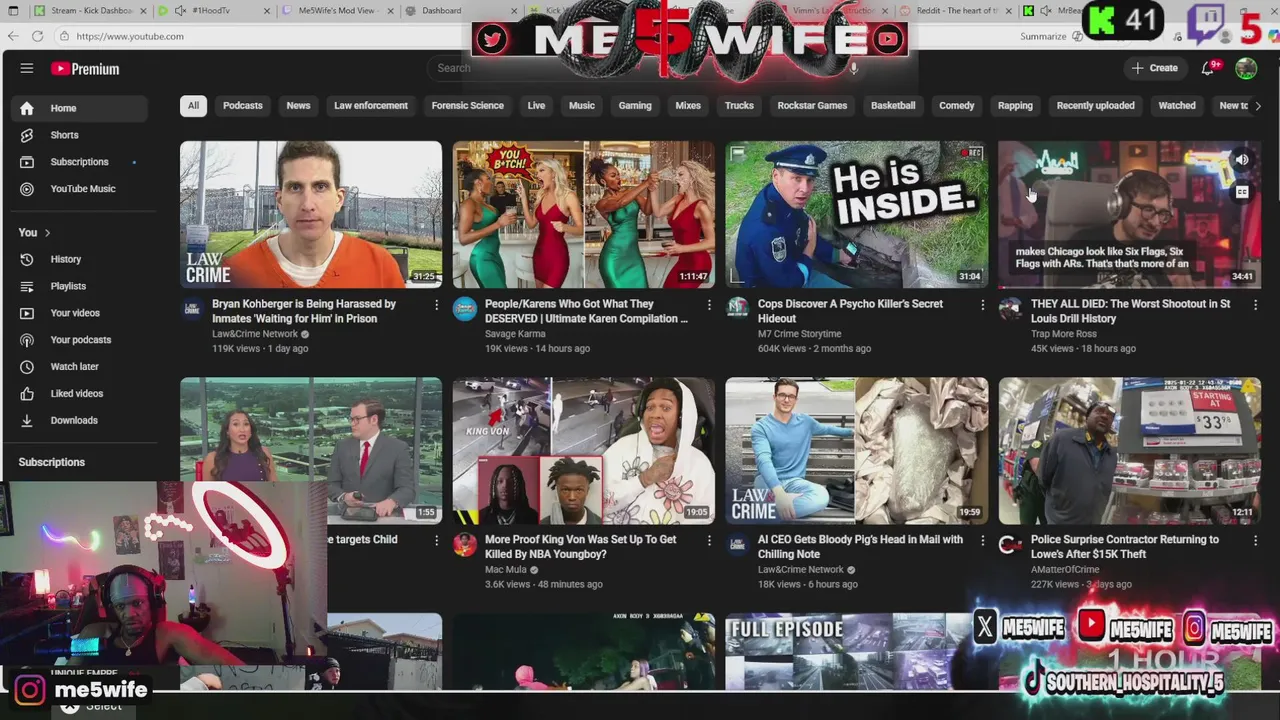Open the Bryan Kohberger video thumbnail
1280x720 pixels.
point(311,214)
